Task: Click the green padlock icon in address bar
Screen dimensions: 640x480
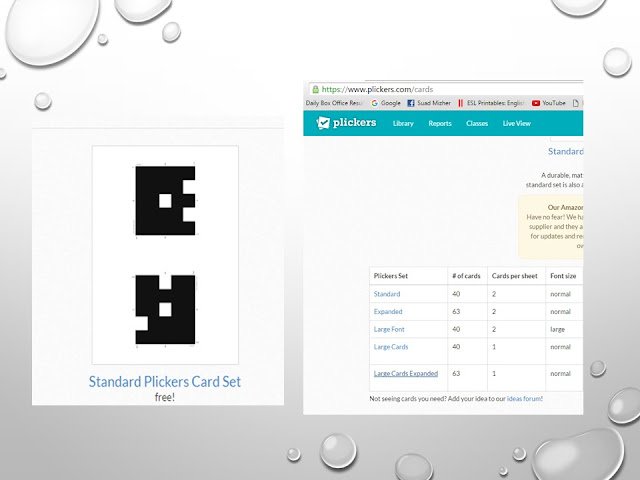Action: pos(315,89)
